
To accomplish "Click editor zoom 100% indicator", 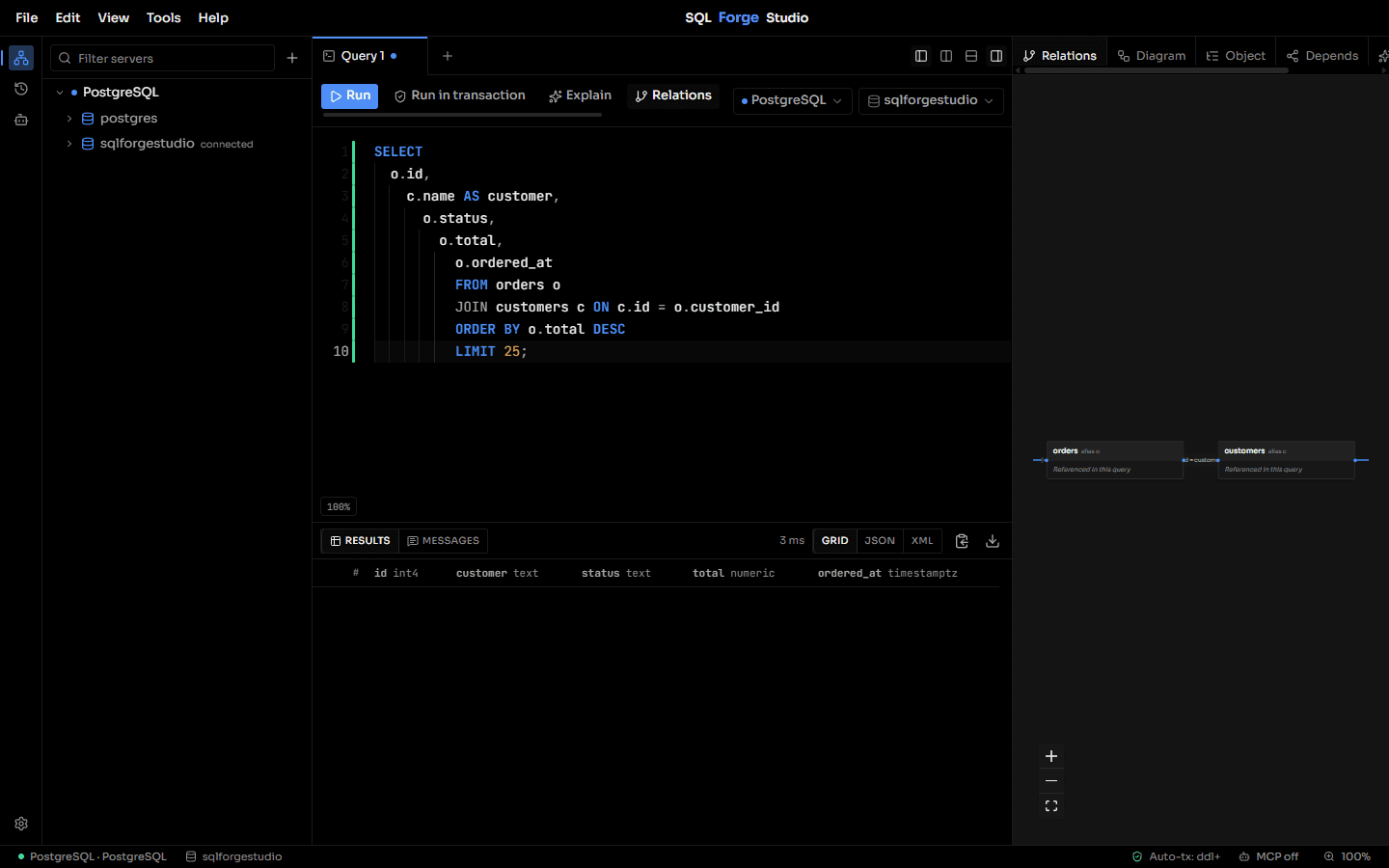I will coord(339,506).
